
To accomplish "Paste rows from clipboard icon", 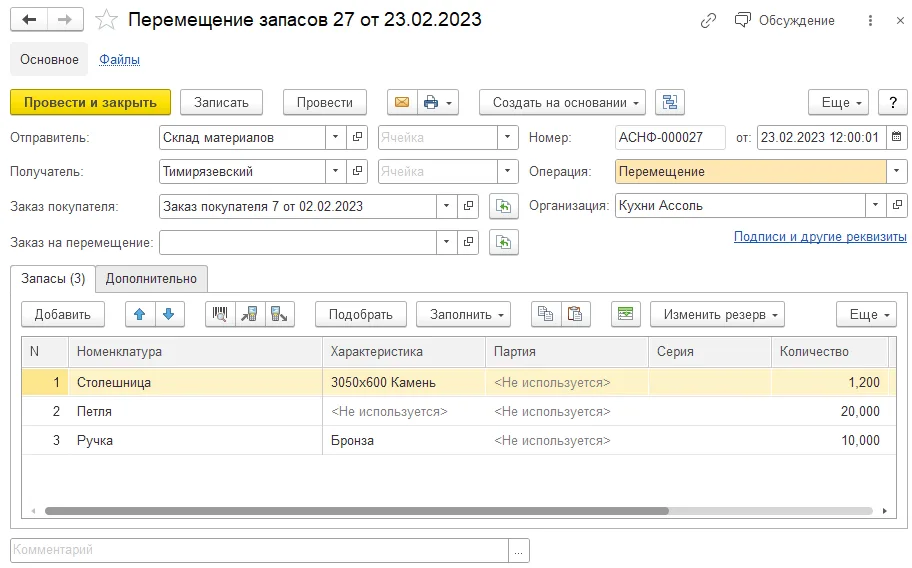I will click(x=575, y=314).
